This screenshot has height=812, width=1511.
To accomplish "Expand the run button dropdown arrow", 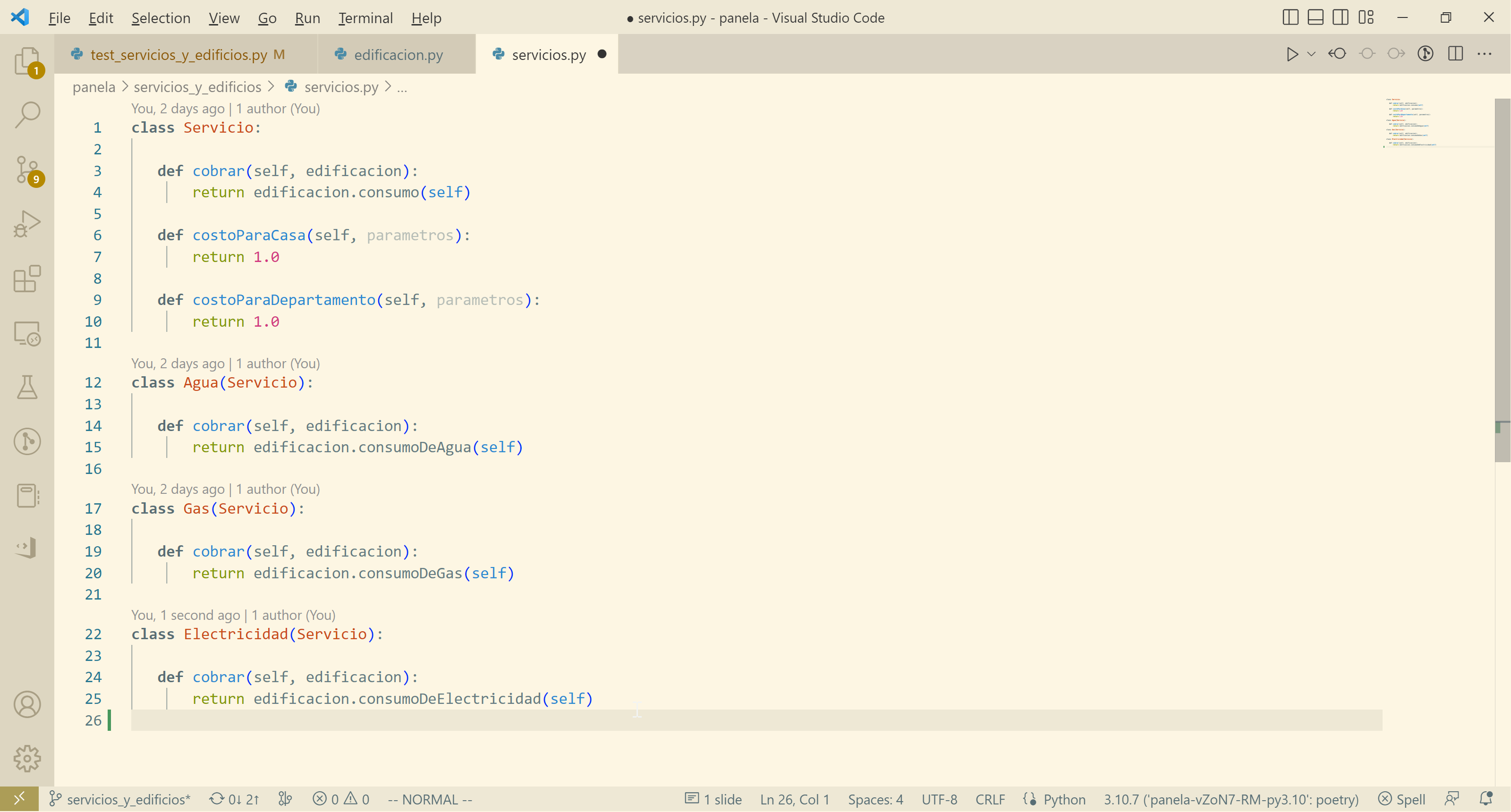I will [1312, 54].
